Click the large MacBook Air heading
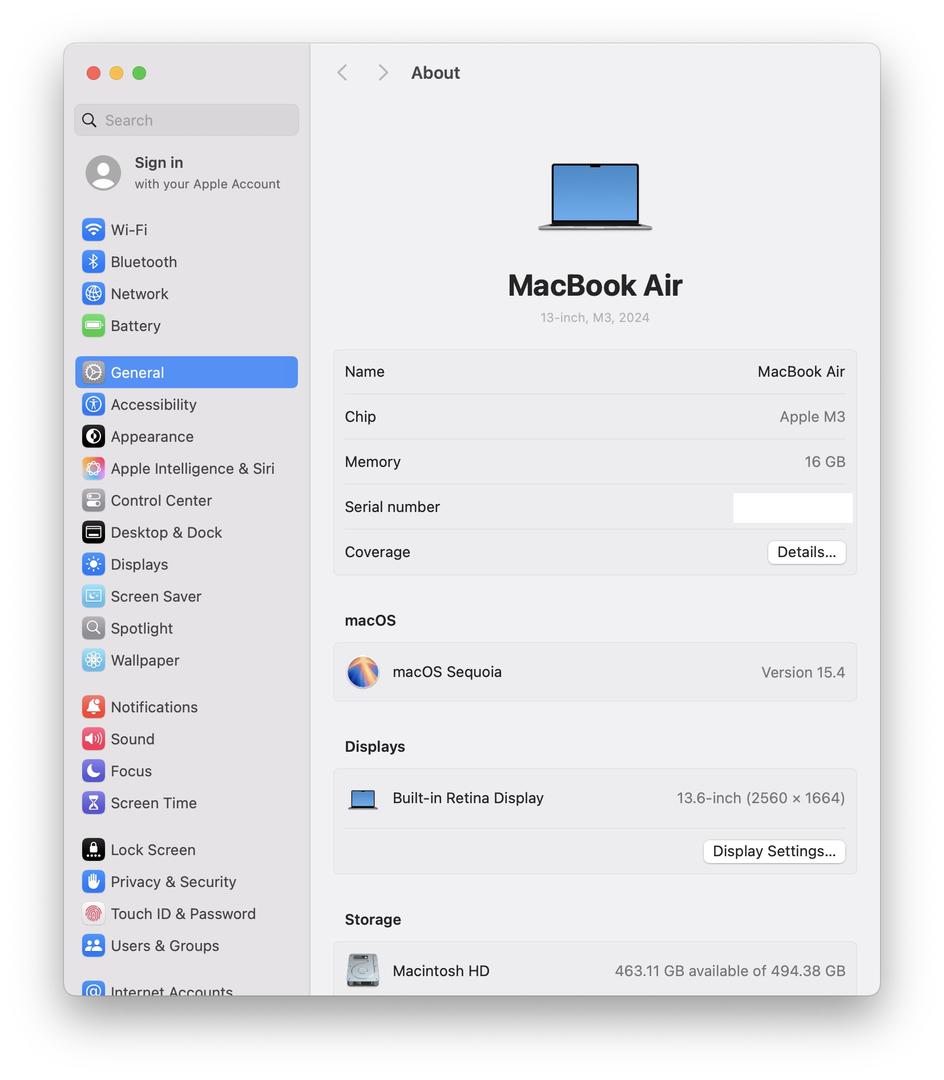The width and height of the screenshot is (944, 1080). (x=595, y=285)
